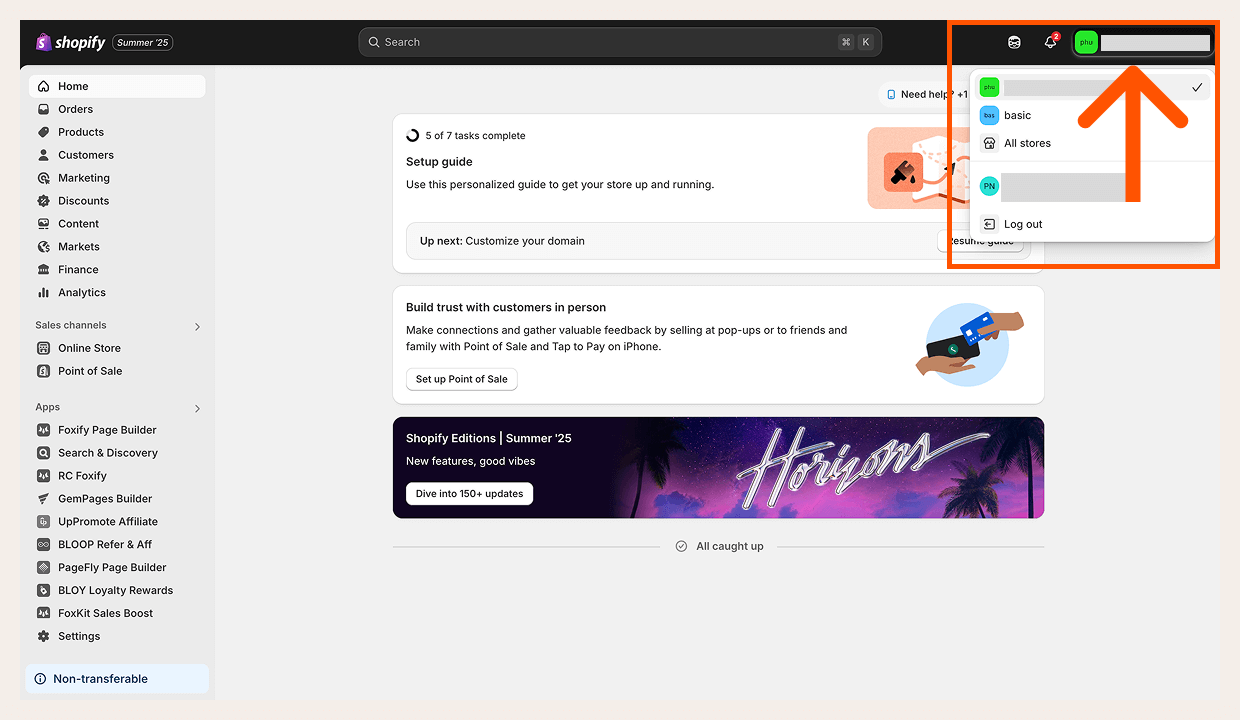Screen dimensions: 1240x720
Task: Open notifications bell with red badge
Action: tap(1050, 42)
